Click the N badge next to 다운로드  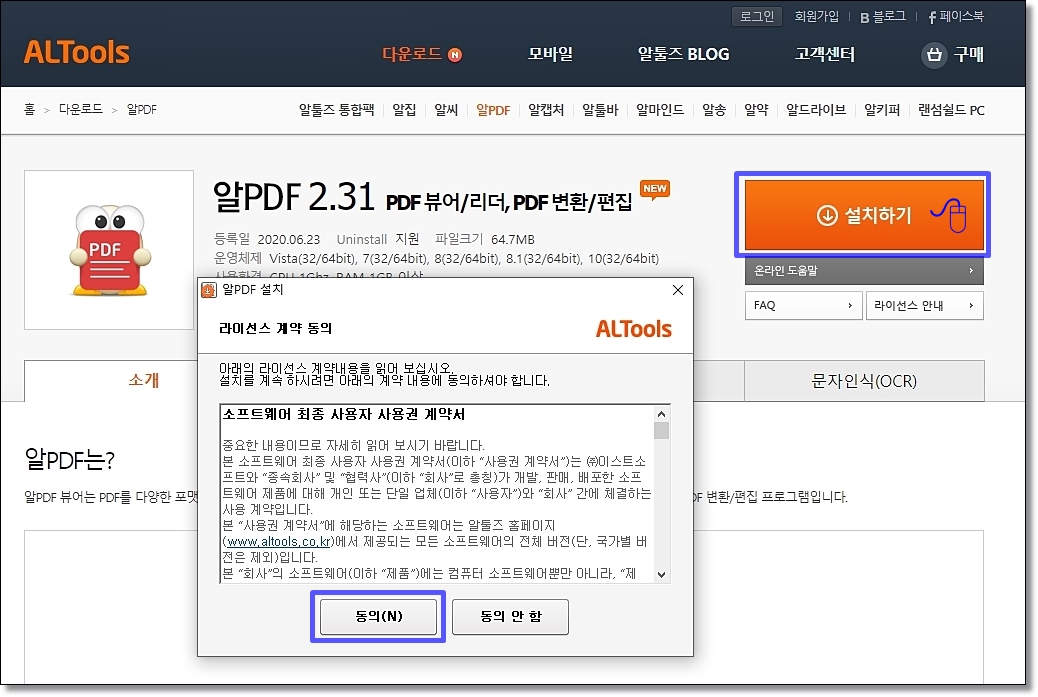point(455,55)
